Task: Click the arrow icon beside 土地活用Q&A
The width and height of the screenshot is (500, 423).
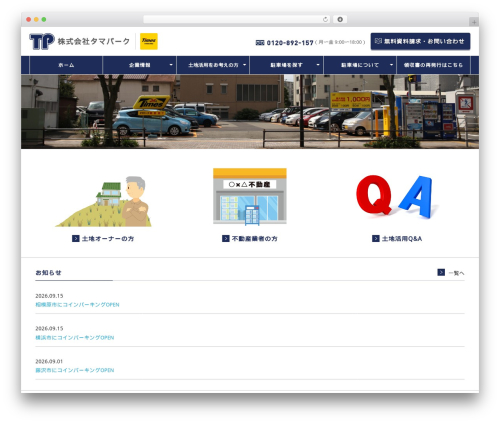Action: pyautogui.click(x=376, y=238)
